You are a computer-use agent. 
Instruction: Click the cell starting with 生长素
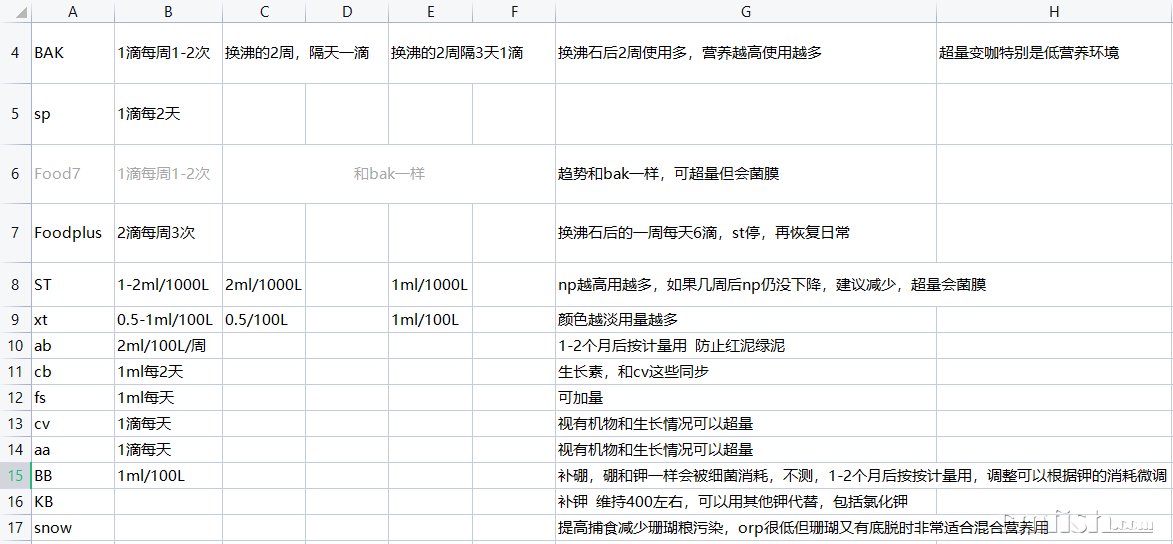(745, 372)
